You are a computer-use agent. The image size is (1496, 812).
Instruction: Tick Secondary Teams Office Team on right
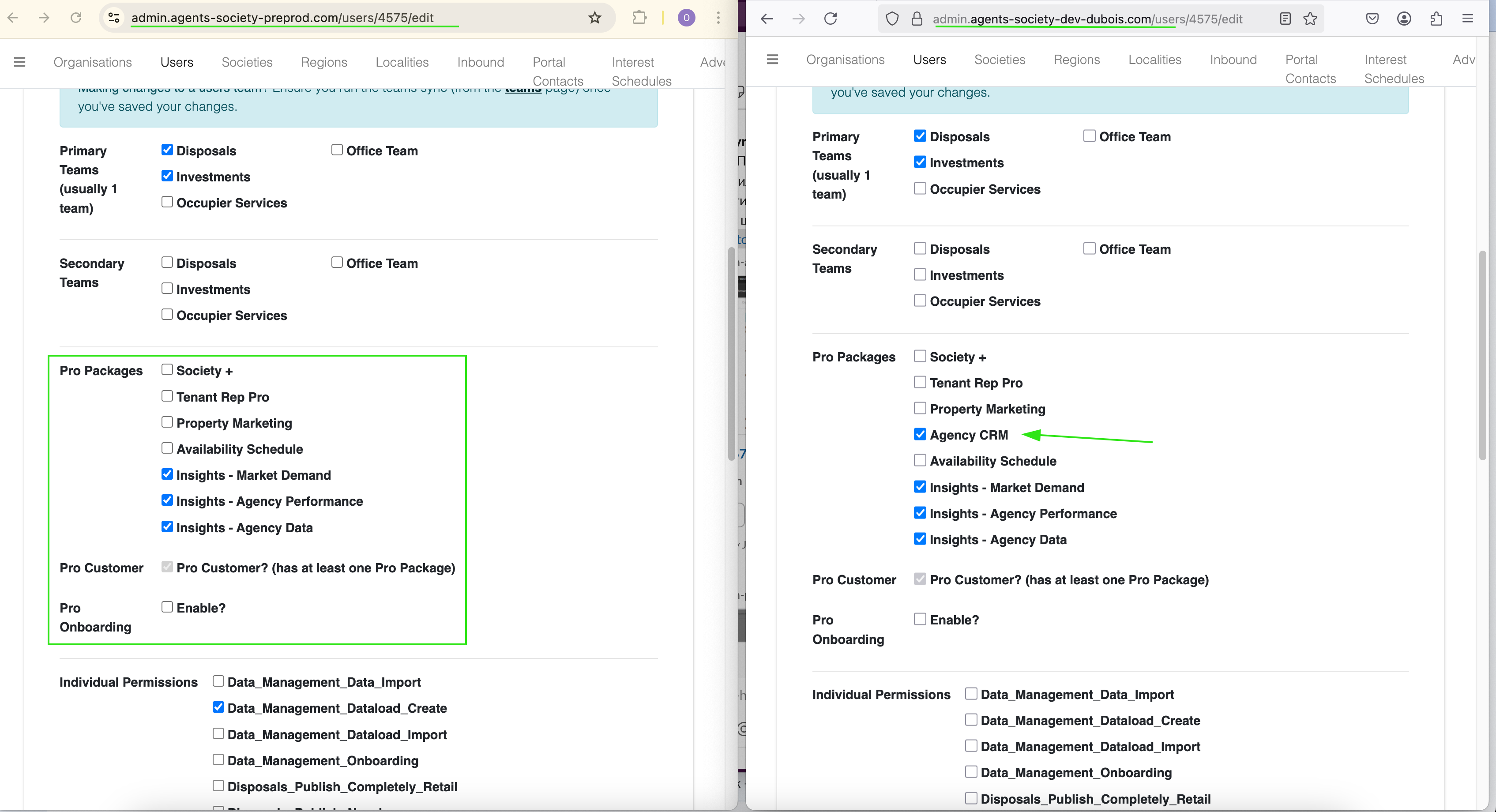coord(1089,248)
